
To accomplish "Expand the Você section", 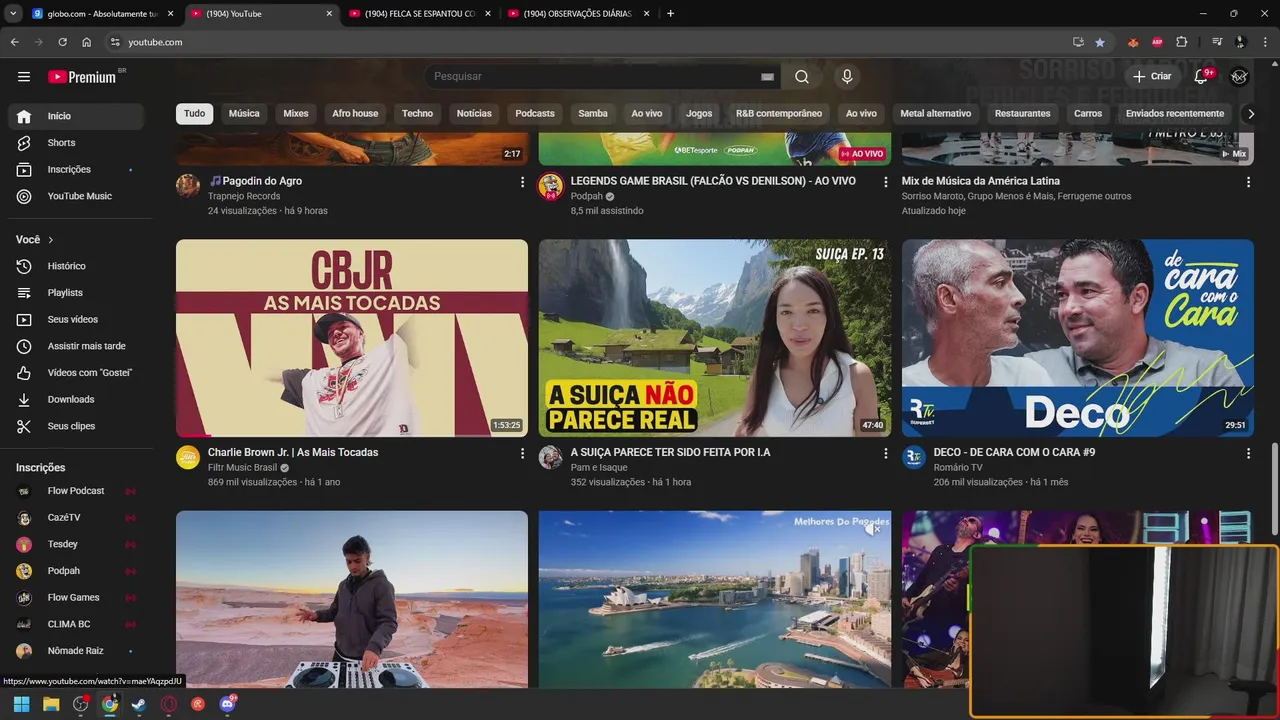I will click(x=35, y=240).
